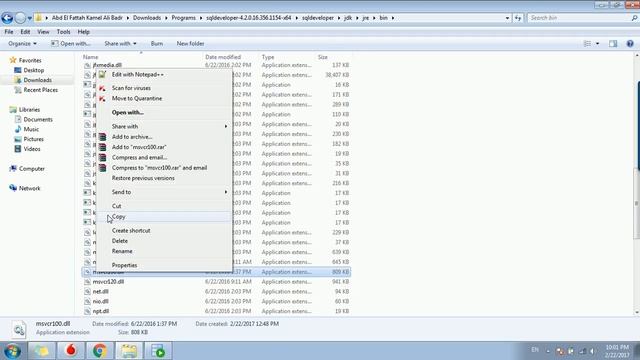This screenshot has width=640, height=360.
Task: Click jdk breadcrumb in address bar
Action: (348, 18)
